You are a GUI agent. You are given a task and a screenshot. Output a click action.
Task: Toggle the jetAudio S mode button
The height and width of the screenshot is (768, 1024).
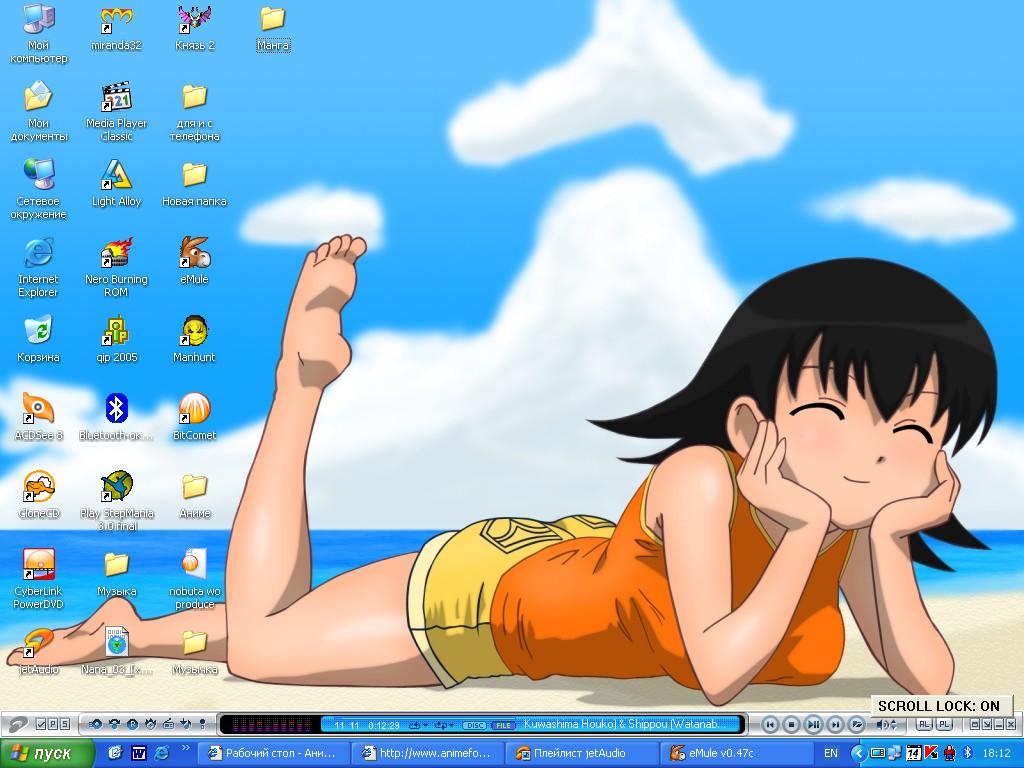point(65,724)
